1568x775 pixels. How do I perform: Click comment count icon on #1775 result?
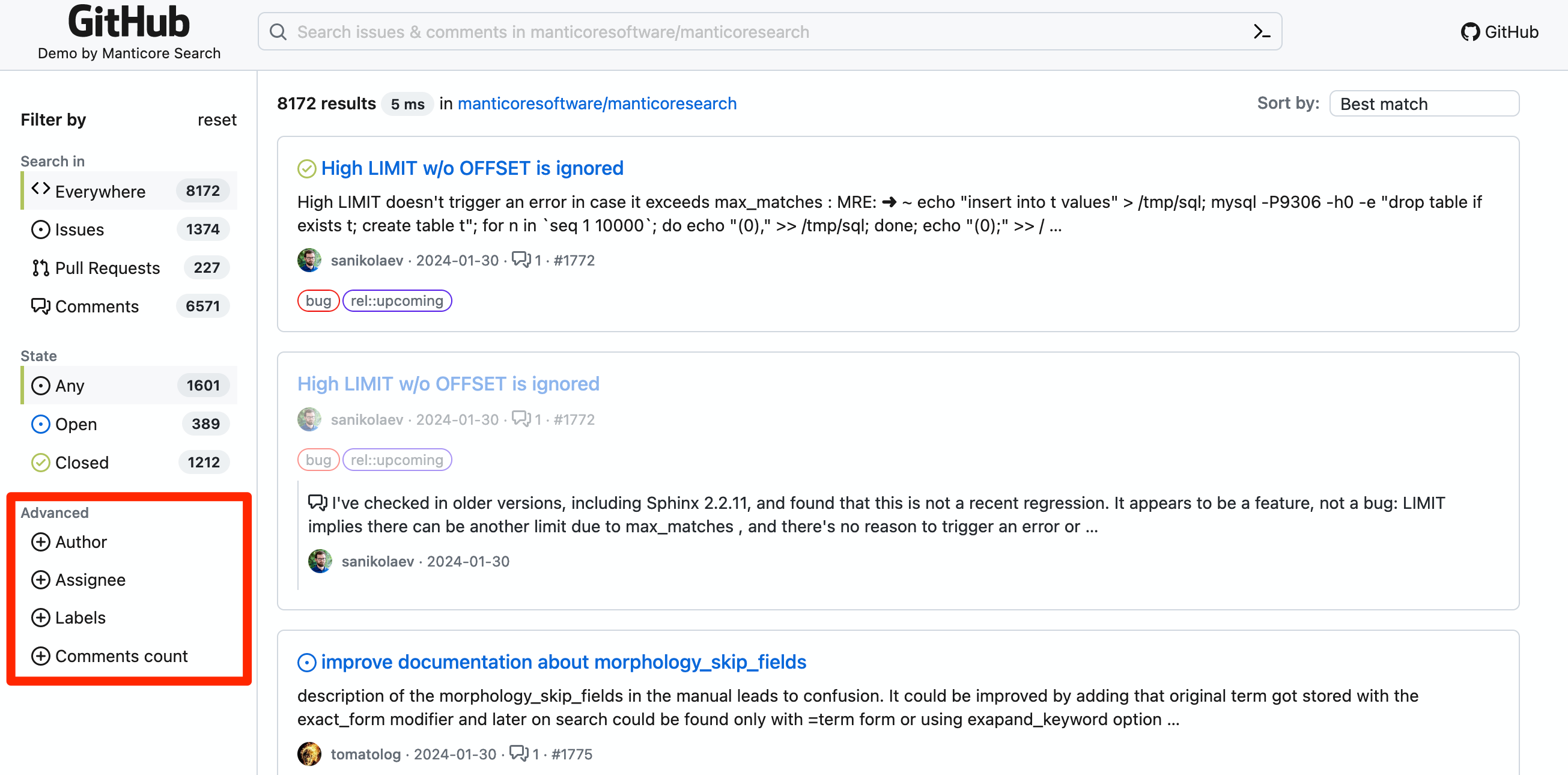(518, 753)
